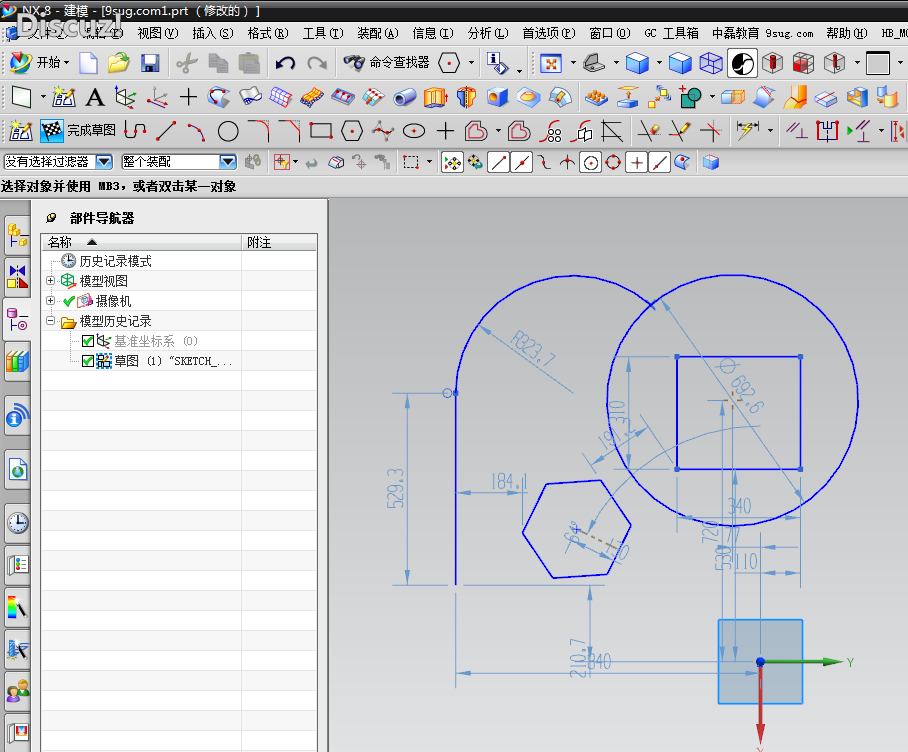The width and height of the screenshot is (908, 752).
Task: Toggle the arc center snap option
Action: 590,163
